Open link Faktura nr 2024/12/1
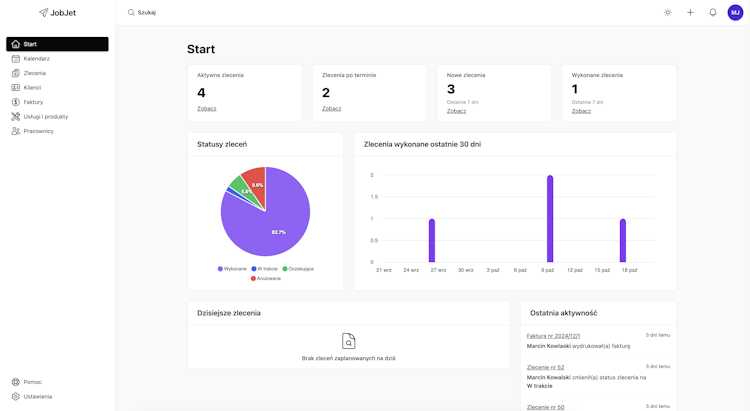The image size is (750, 411). click(x=553, y=336)
